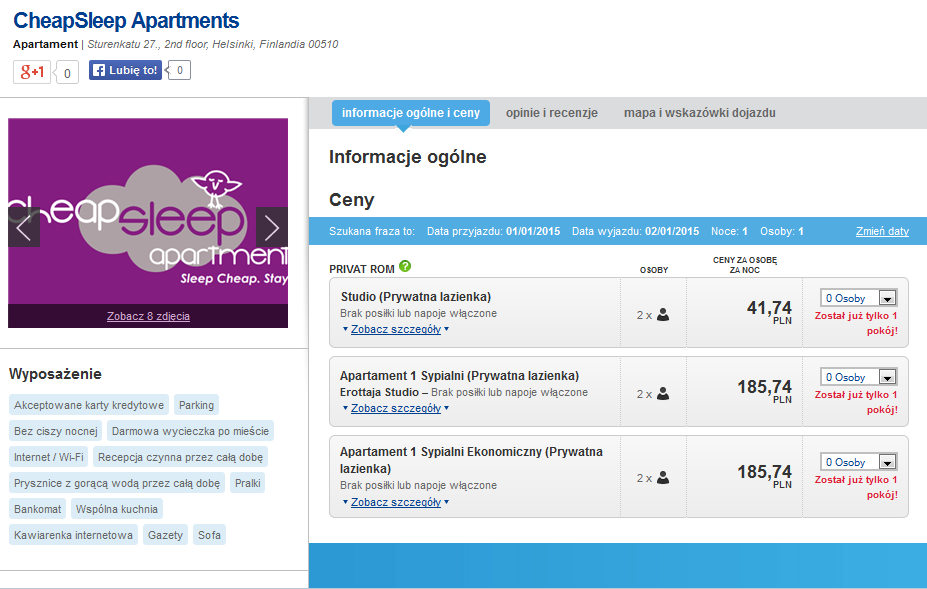Click person icon in Erottaja Studio row
The height and width of the screenshot is (589, 927).
pyautogui.click(x=663, y=394)
